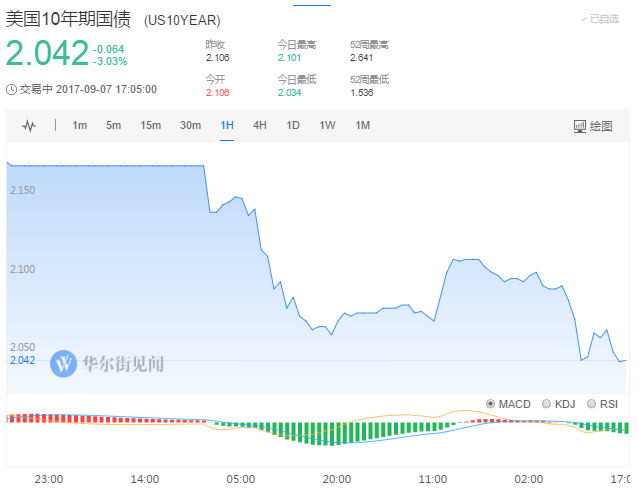Click the line chart type icon
Viewport: 639px width, 498px height.
pos(28,125)
